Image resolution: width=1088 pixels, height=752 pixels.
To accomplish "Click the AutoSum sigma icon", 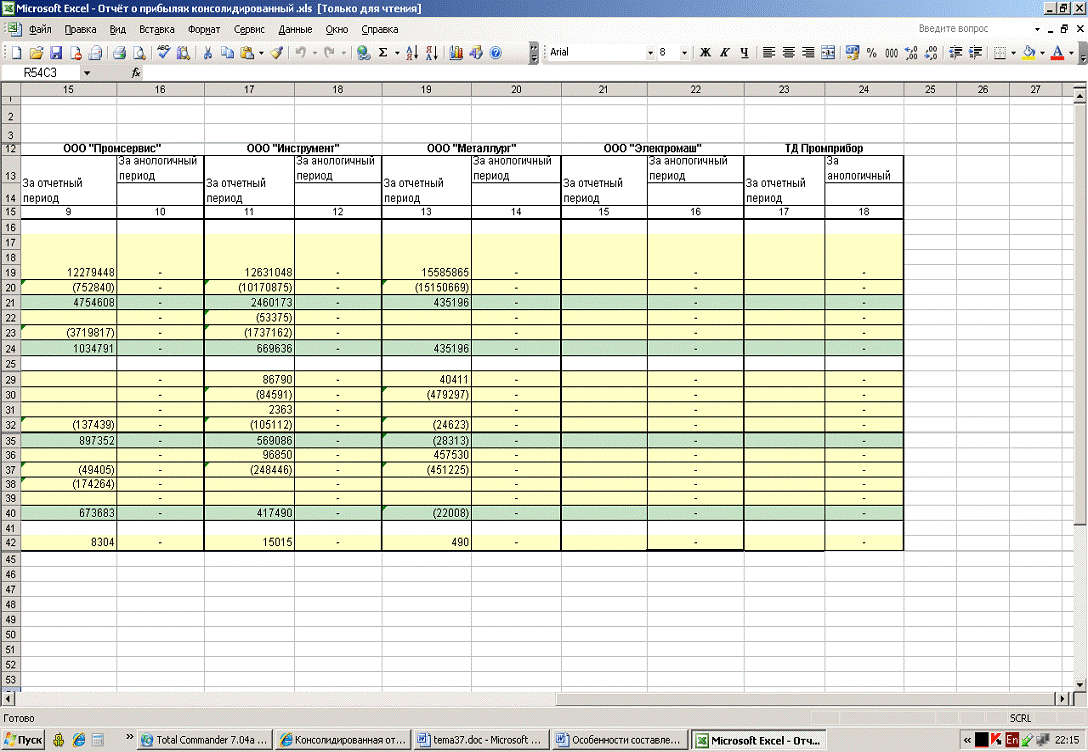I will pos(383,52).
